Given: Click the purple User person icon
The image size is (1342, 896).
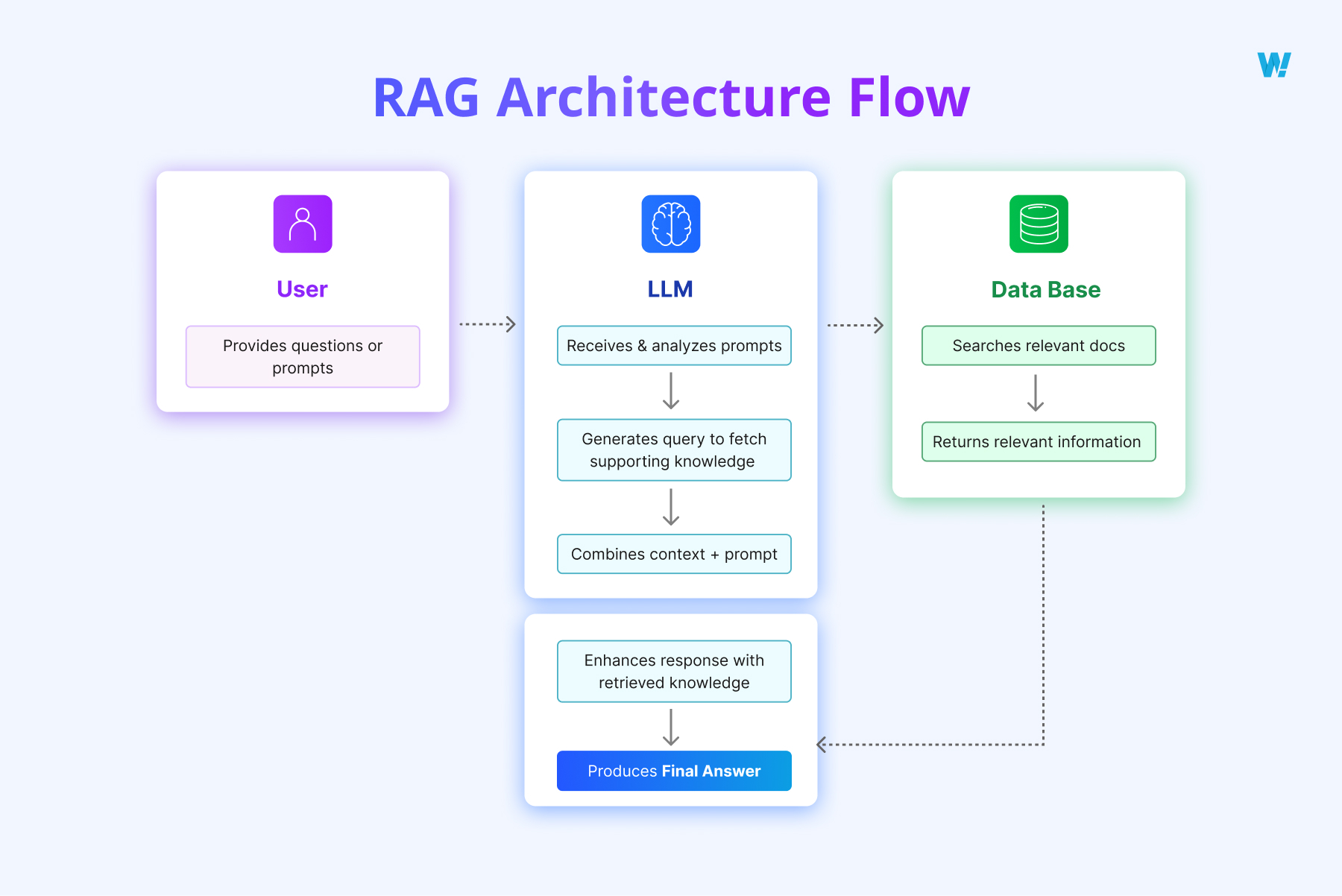Looking at the screenshot, I should click(x=303, y=224).
